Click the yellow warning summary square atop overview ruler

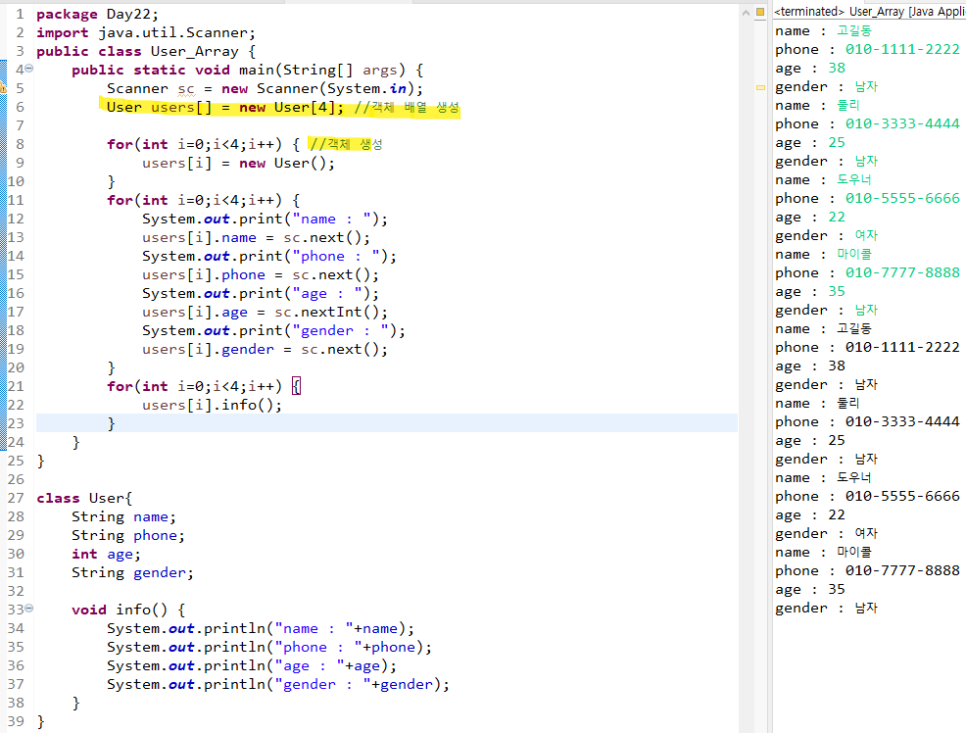760,12
